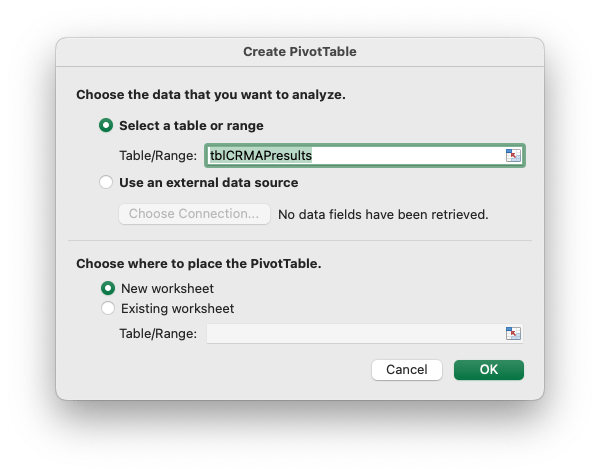This screenshot has width=600, height=474.
Task: Click the empty Table/Range field under Existing worksheet
Action: 355,334
